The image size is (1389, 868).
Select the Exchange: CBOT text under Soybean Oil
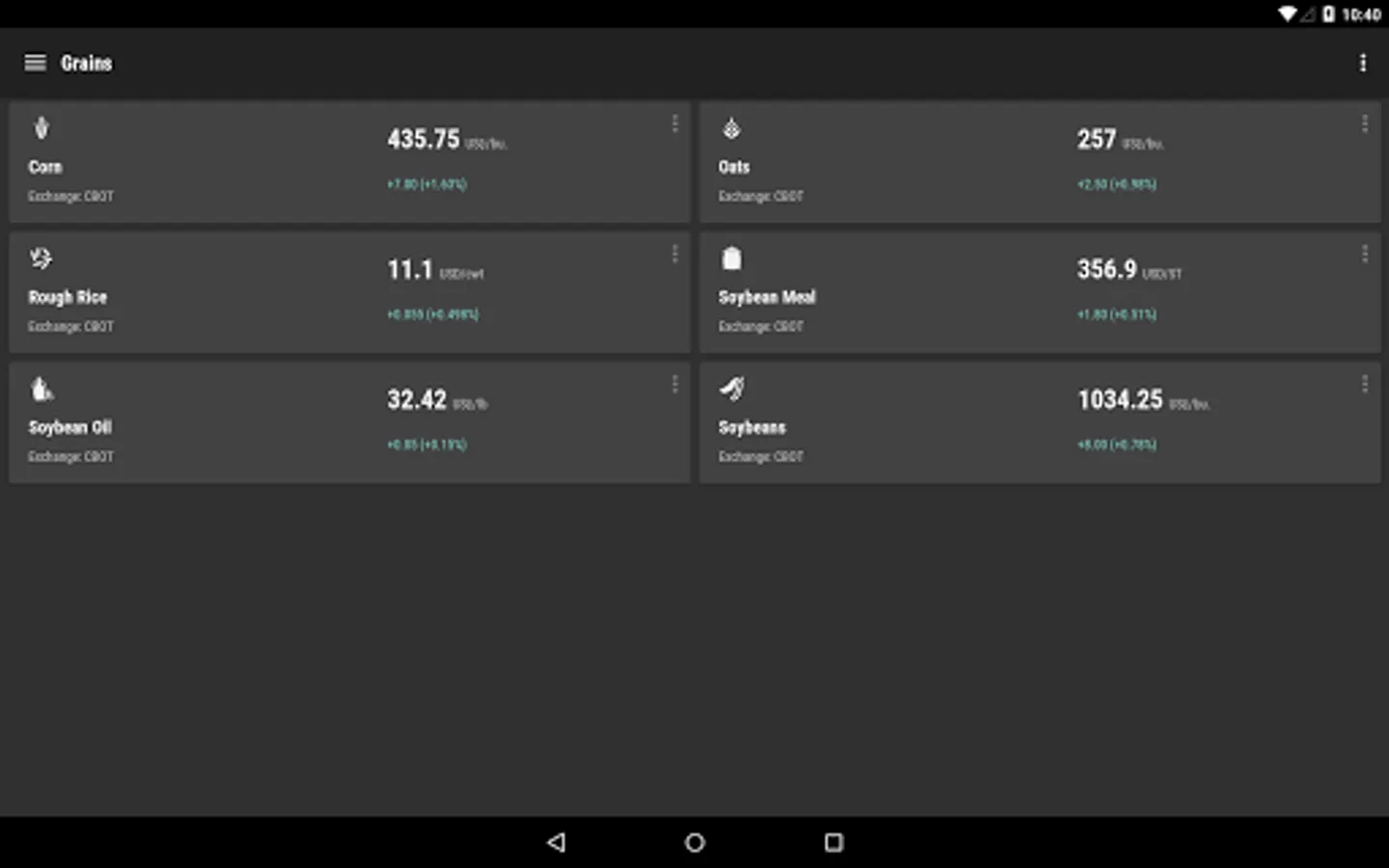tap(70, 456)
